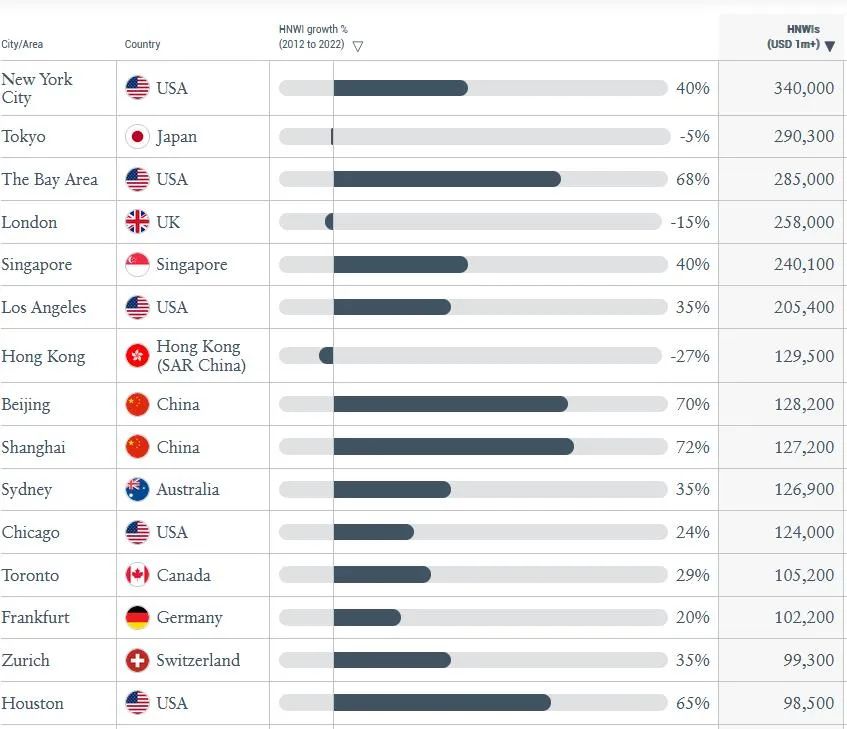Select the Shanghai city name
This screenshot has height=729, width=847.
pos(33,447)
